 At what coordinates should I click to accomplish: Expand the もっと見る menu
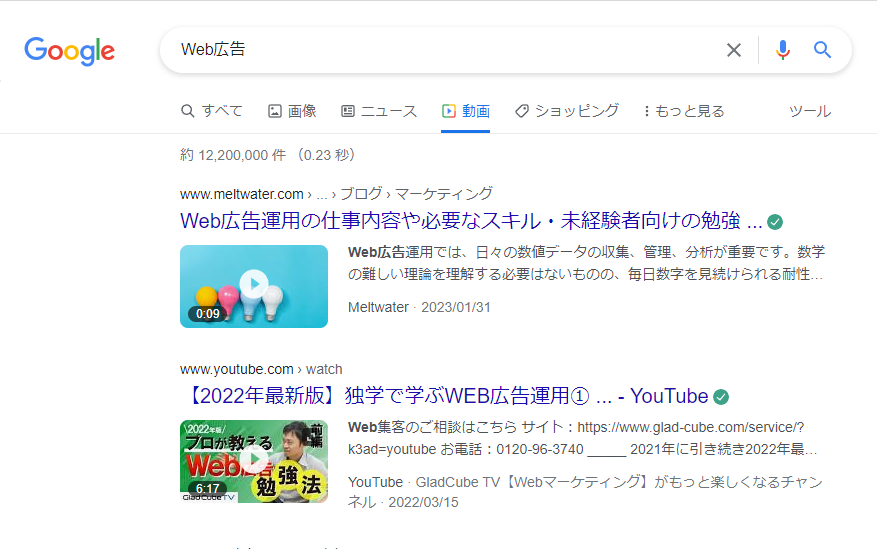(683, 111)
